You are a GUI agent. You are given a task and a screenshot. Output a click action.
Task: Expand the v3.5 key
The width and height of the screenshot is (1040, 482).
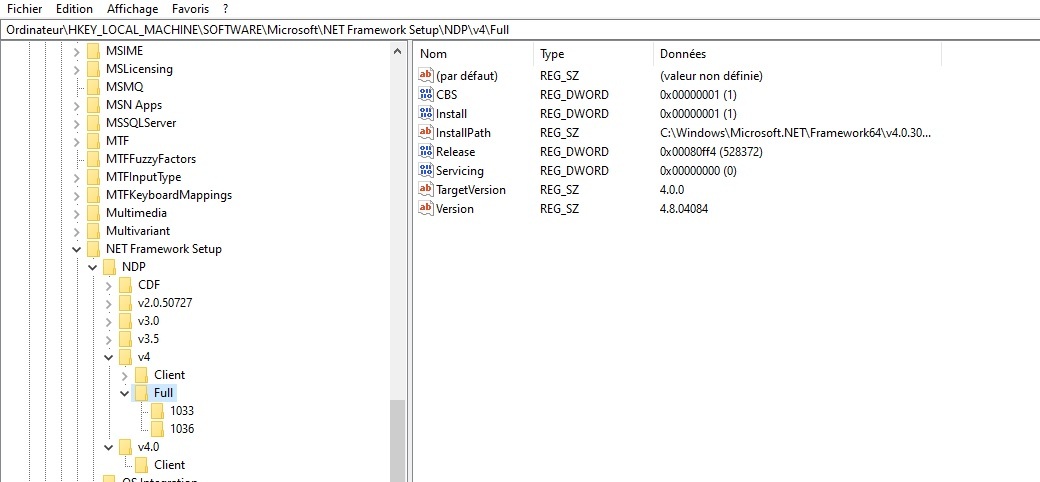109,339
